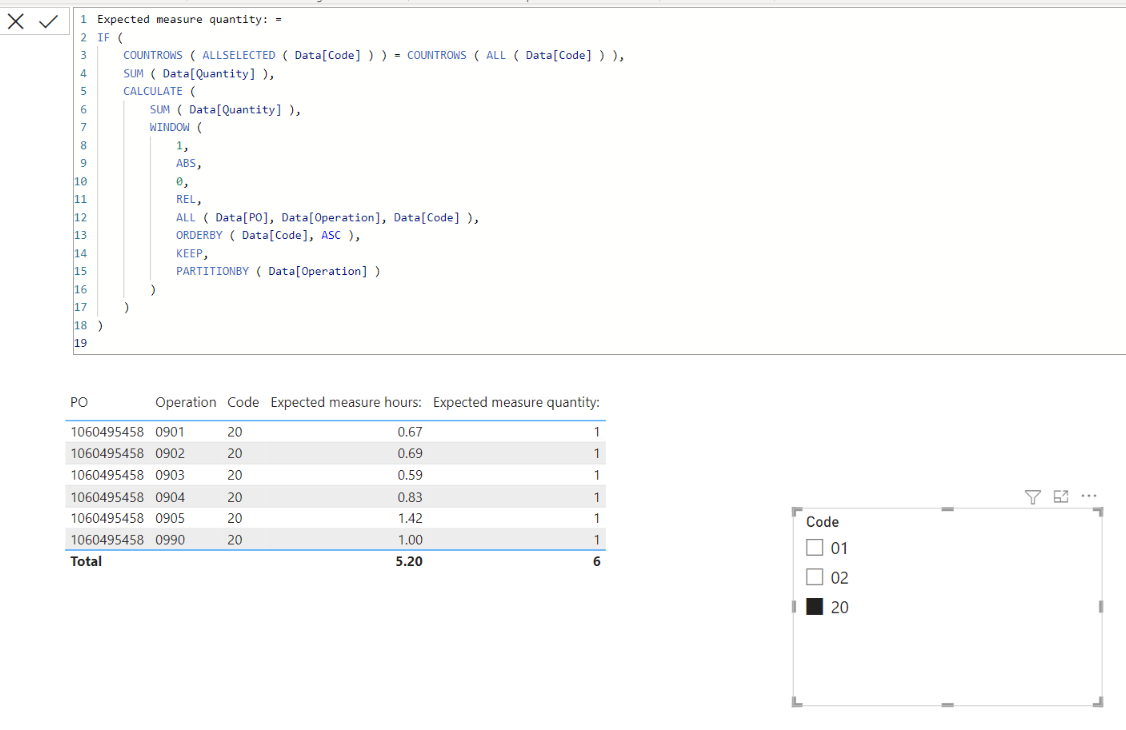Sort by Expected measure hours header

345,402
